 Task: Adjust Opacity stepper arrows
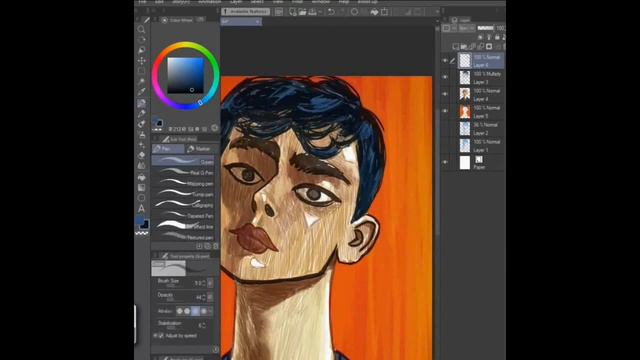click(204, 297)
